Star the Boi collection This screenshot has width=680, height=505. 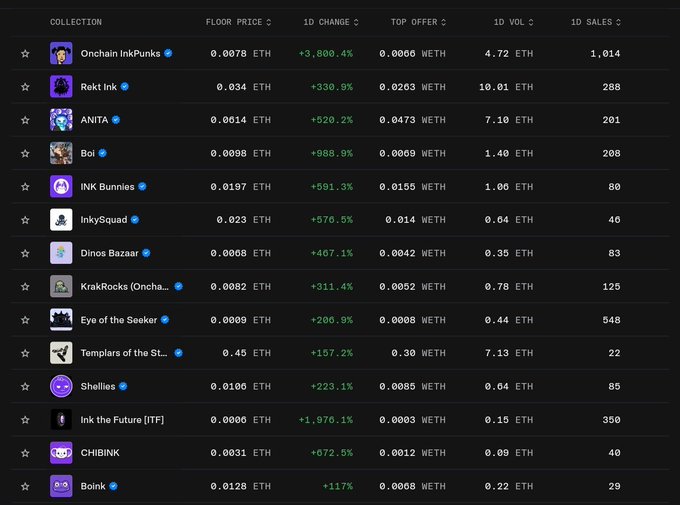[x=25, y=153]
